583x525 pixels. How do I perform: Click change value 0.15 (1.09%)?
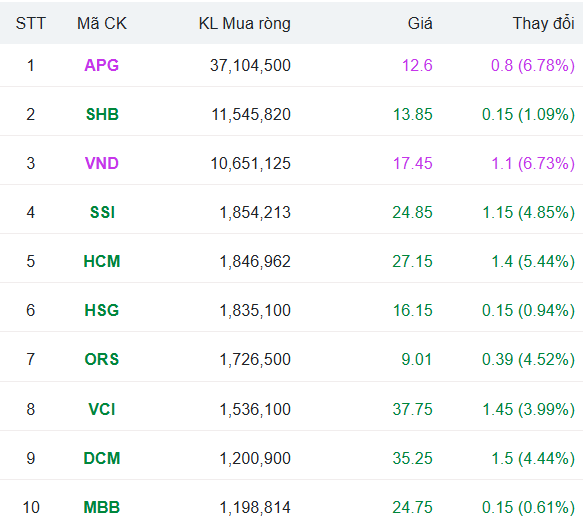[x=528, y=115]
